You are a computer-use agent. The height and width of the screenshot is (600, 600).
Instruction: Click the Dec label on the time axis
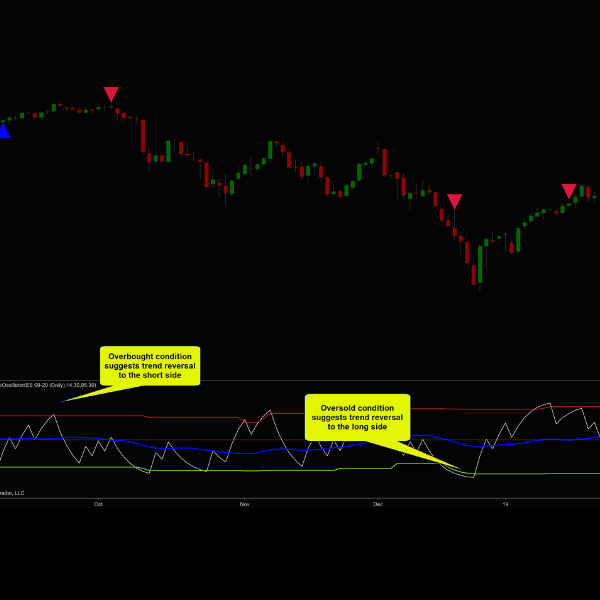[x=378, y=504]
